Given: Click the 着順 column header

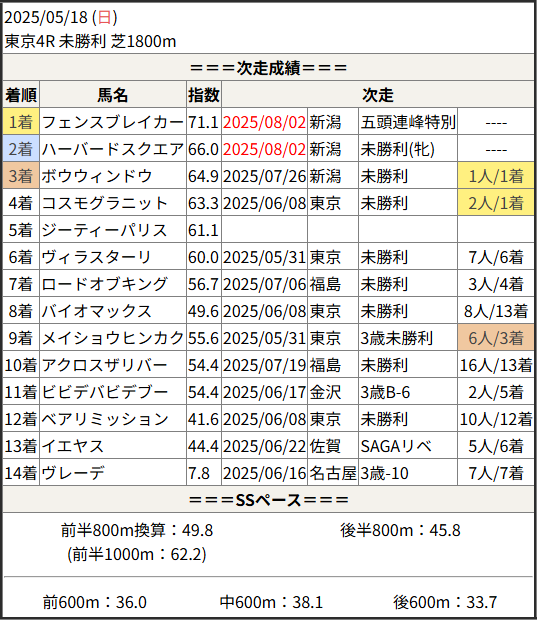Looking at the screenshot, I should pyautogui.click(x=21, y=95).
